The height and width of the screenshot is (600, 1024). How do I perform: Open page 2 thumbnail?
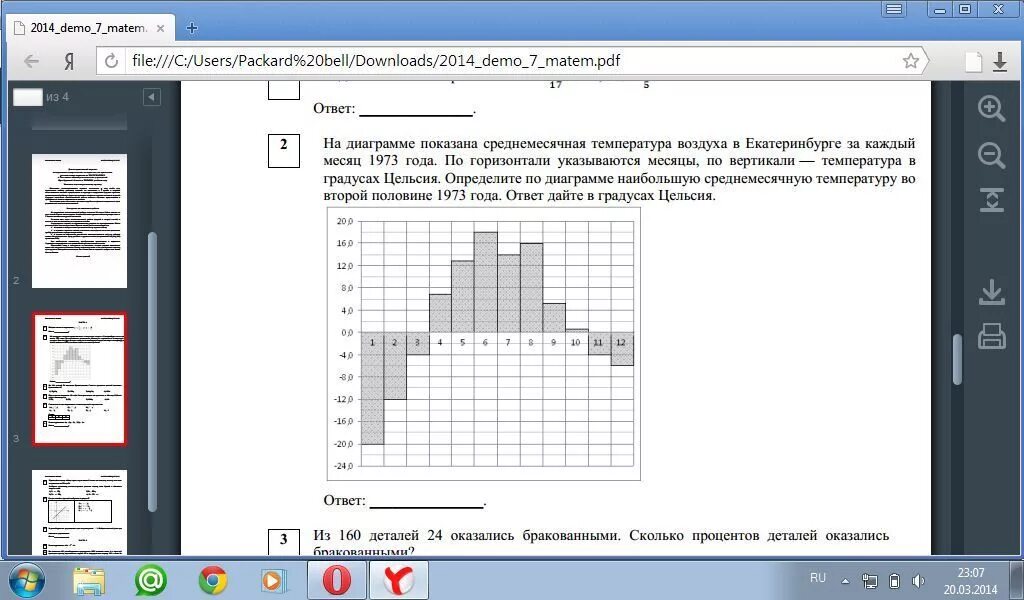point(79,221)
